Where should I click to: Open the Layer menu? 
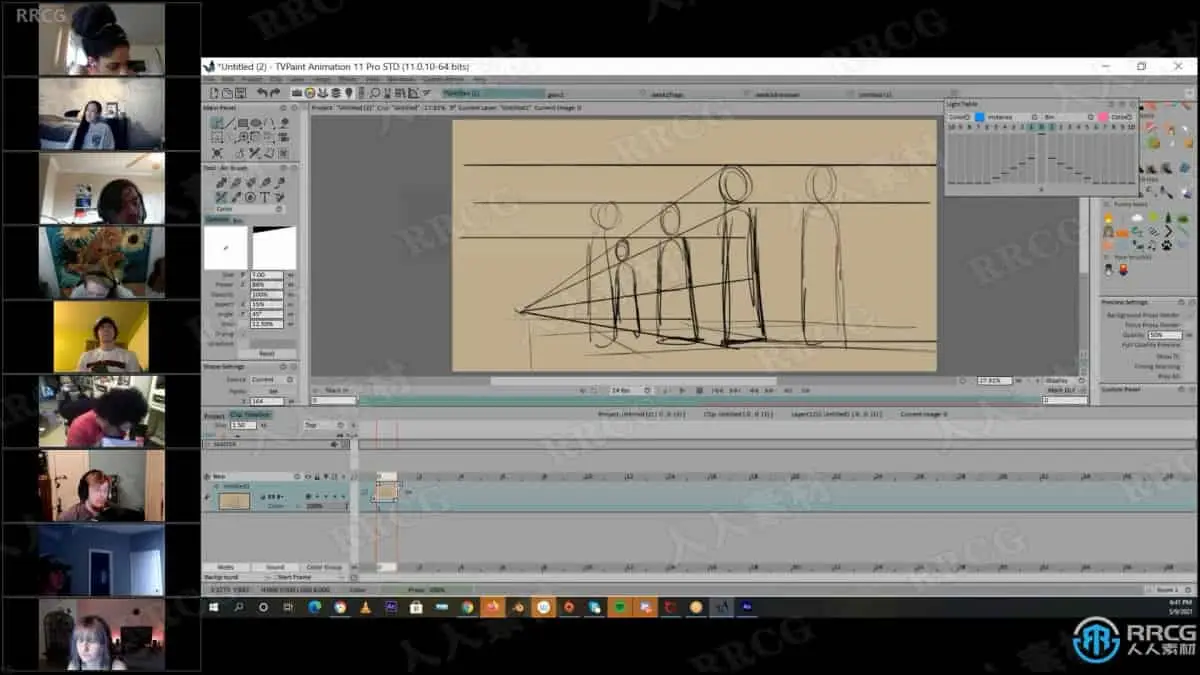(296, 79)
